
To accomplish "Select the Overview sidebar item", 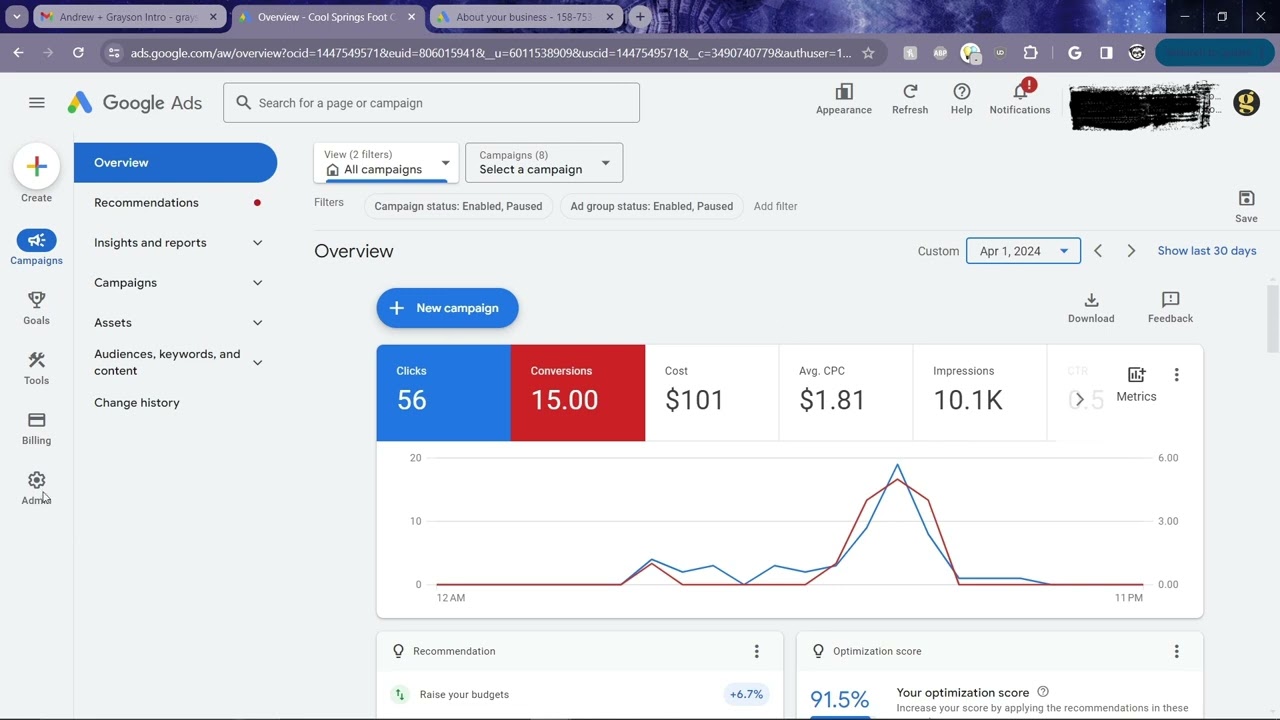I will click(x=175, y=163).
